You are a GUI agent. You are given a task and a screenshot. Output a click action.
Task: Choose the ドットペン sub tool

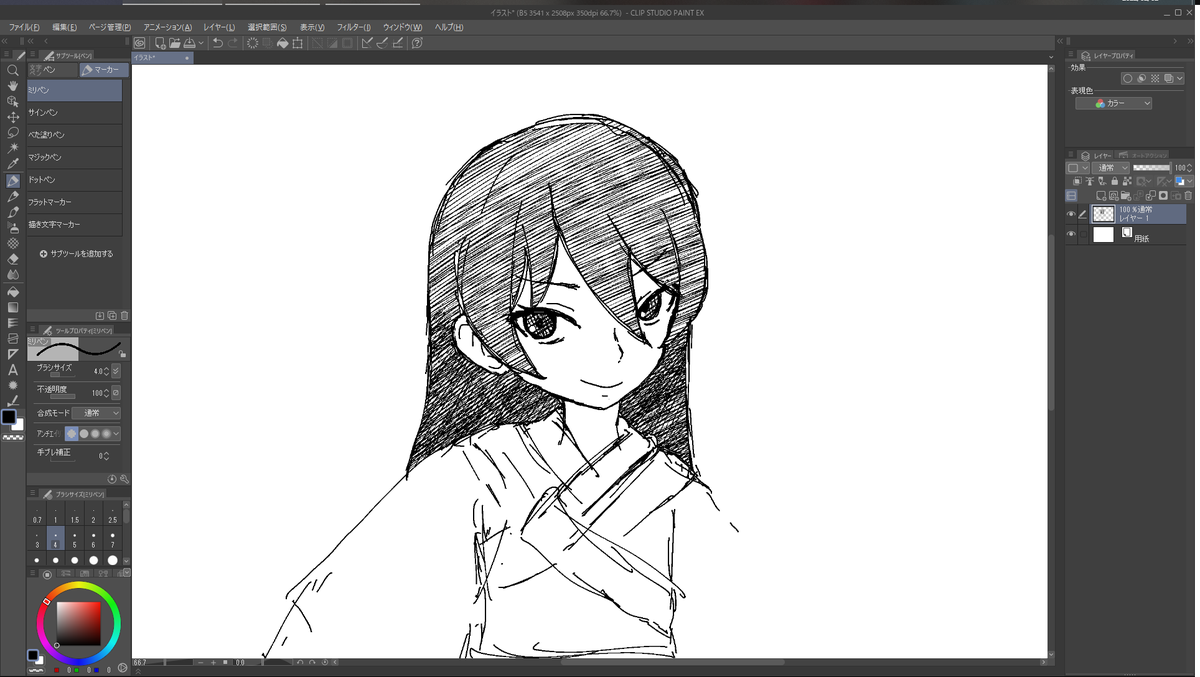pyautogui.click(x=75, y=180)
